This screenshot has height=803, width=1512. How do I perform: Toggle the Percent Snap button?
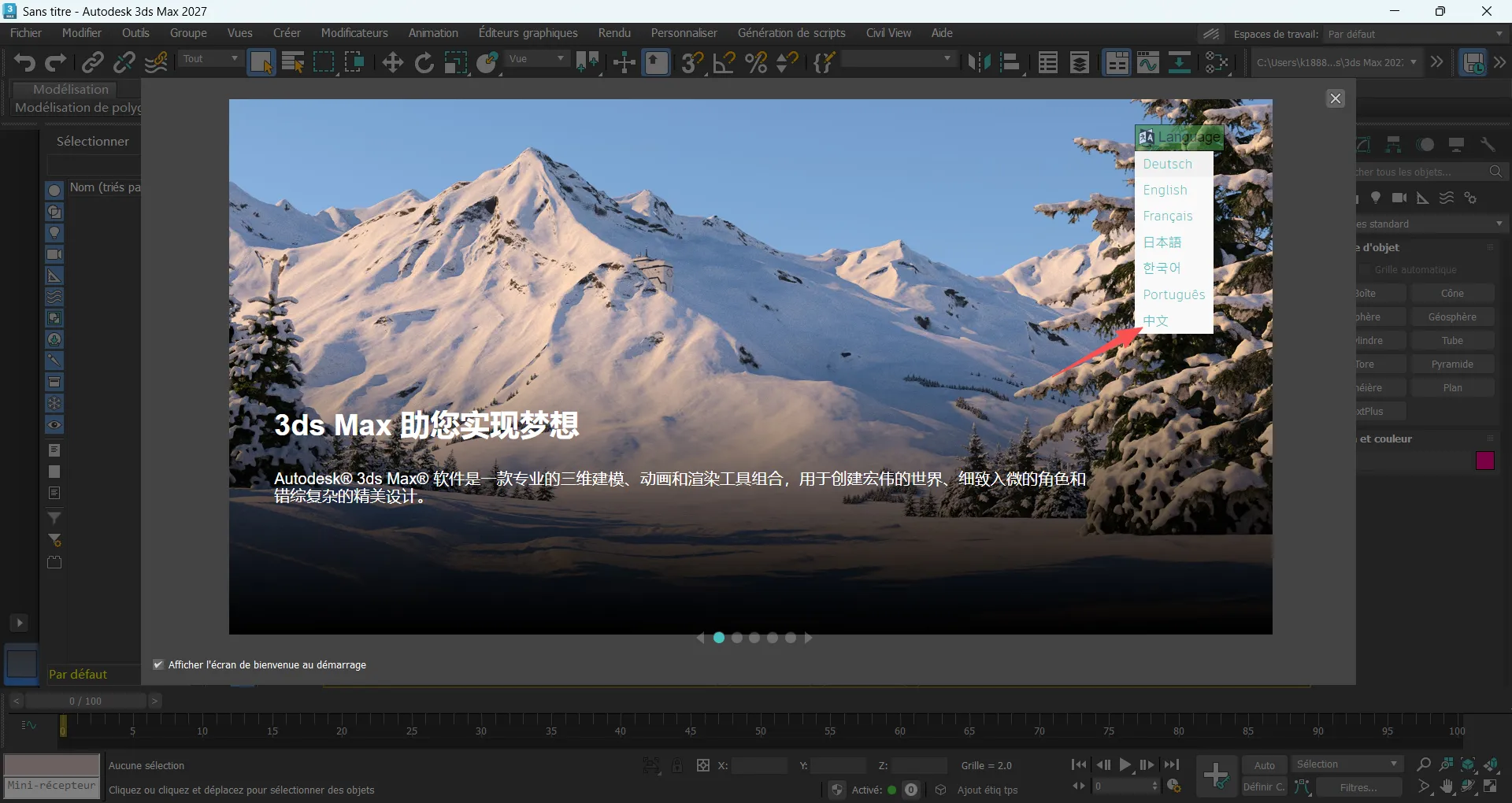point(756,62)
